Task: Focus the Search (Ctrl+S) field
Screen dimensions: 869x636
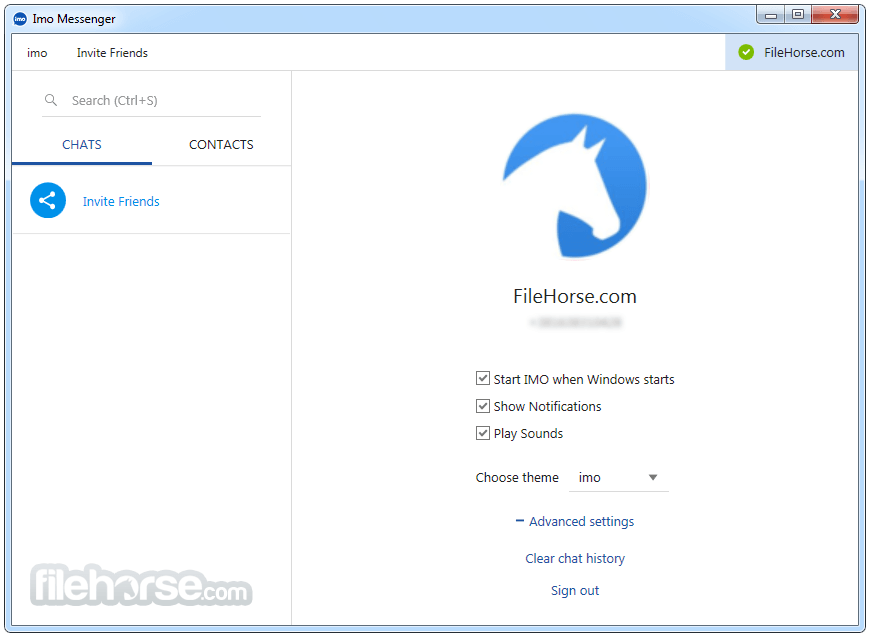Action: click(x=151, y=100)
